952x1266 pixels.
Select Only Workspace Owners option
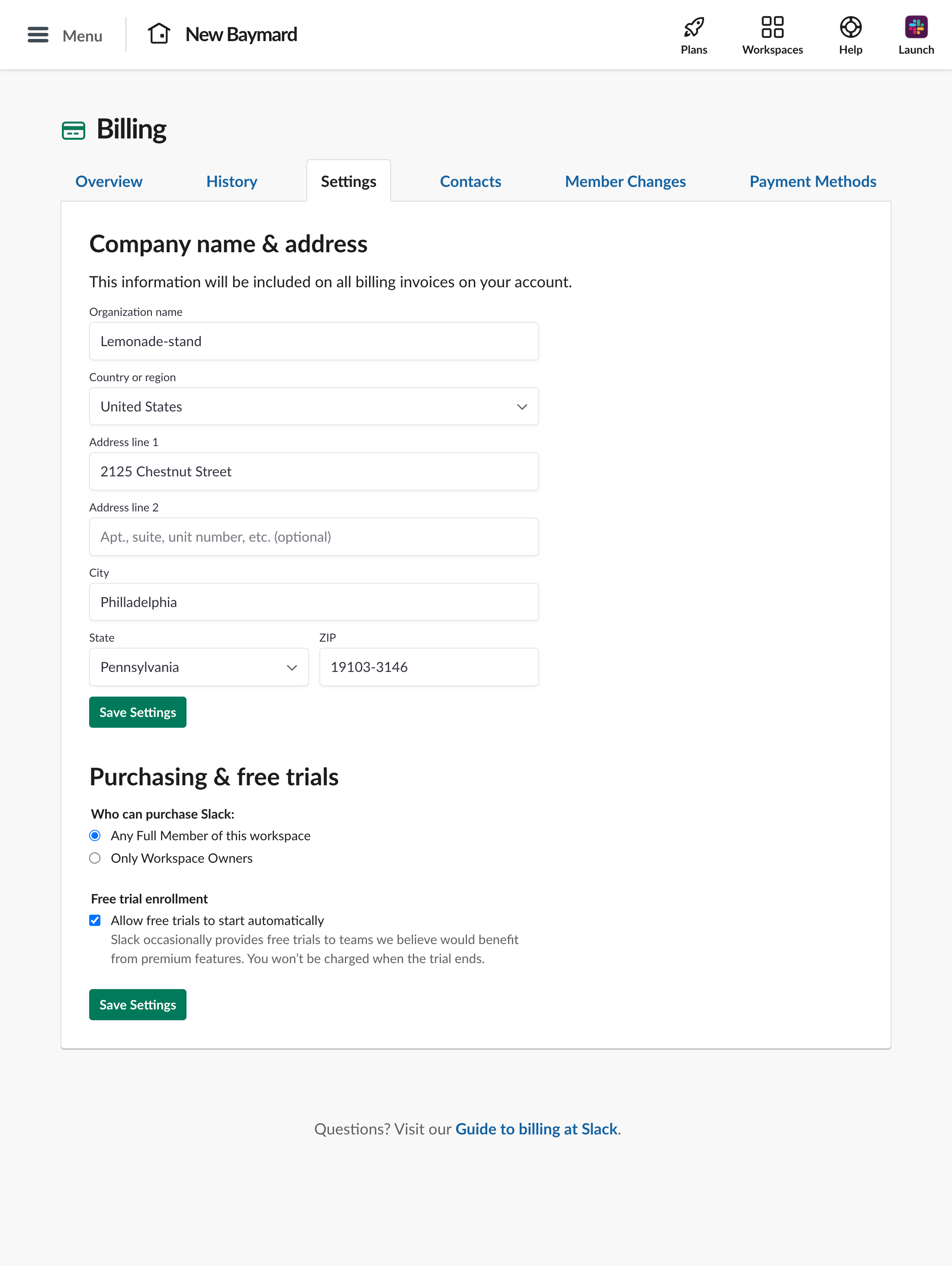pos(95,858)
